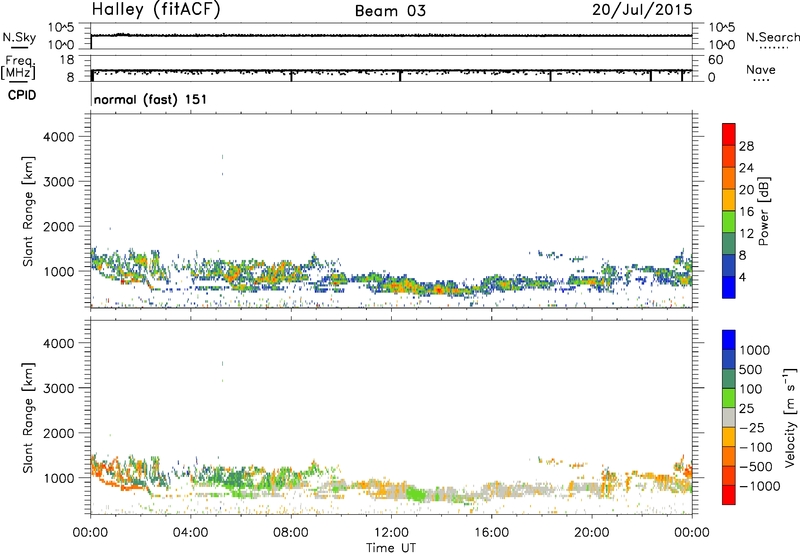Image resolution: width=800 pixels, height=554 pixels.
Task: Click the red top segment of power colorbar
Action: pyautogui.click(x=729, y=134)
